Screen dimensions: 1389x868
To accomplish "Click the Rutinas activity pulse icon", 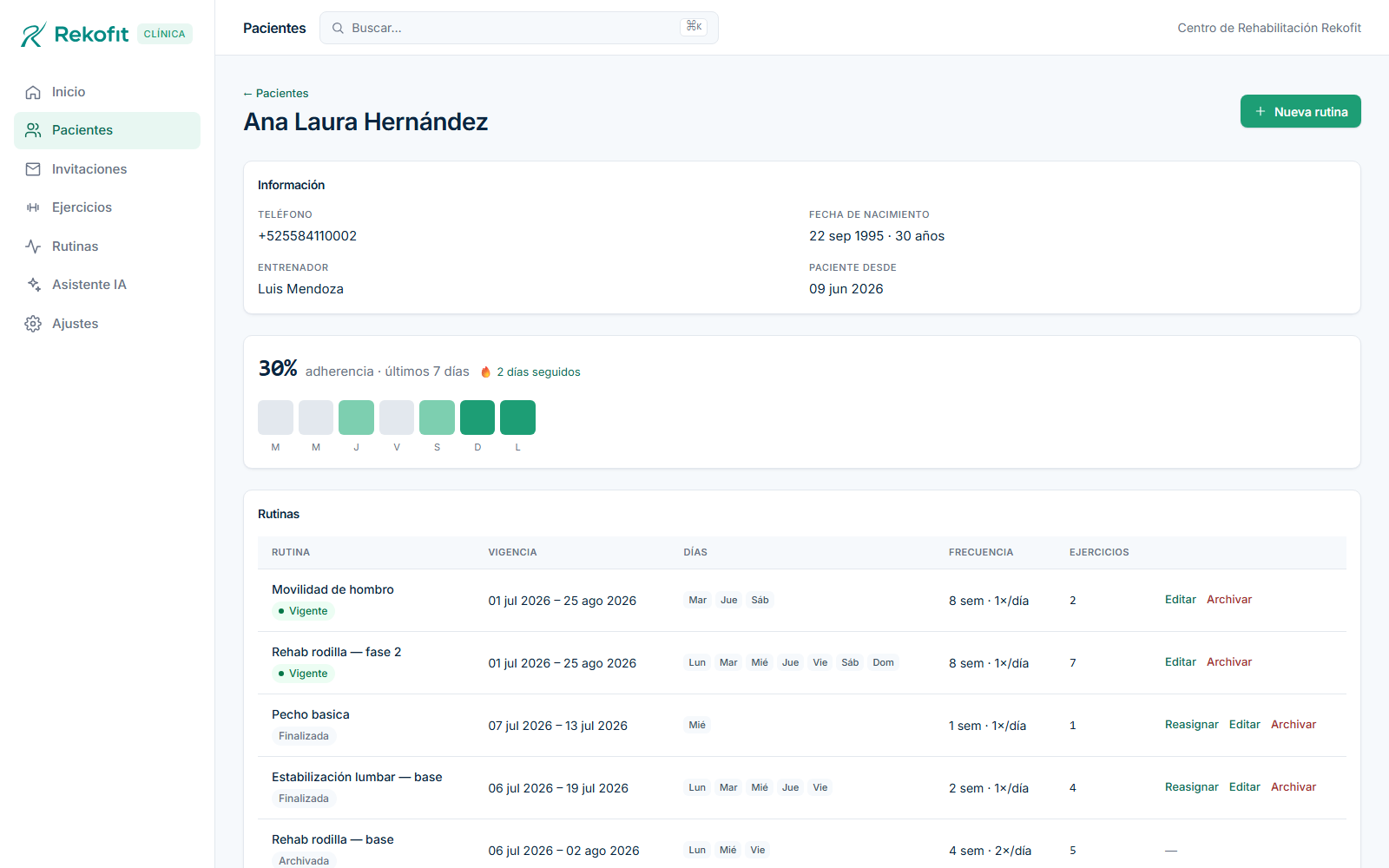I will click(33, 247).
